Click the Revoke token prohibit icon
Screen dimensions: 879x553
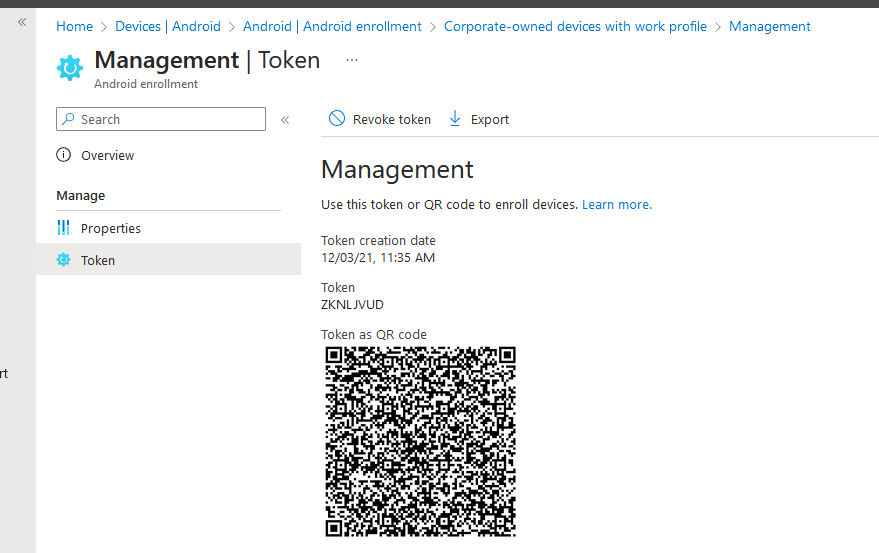[336, 118]
